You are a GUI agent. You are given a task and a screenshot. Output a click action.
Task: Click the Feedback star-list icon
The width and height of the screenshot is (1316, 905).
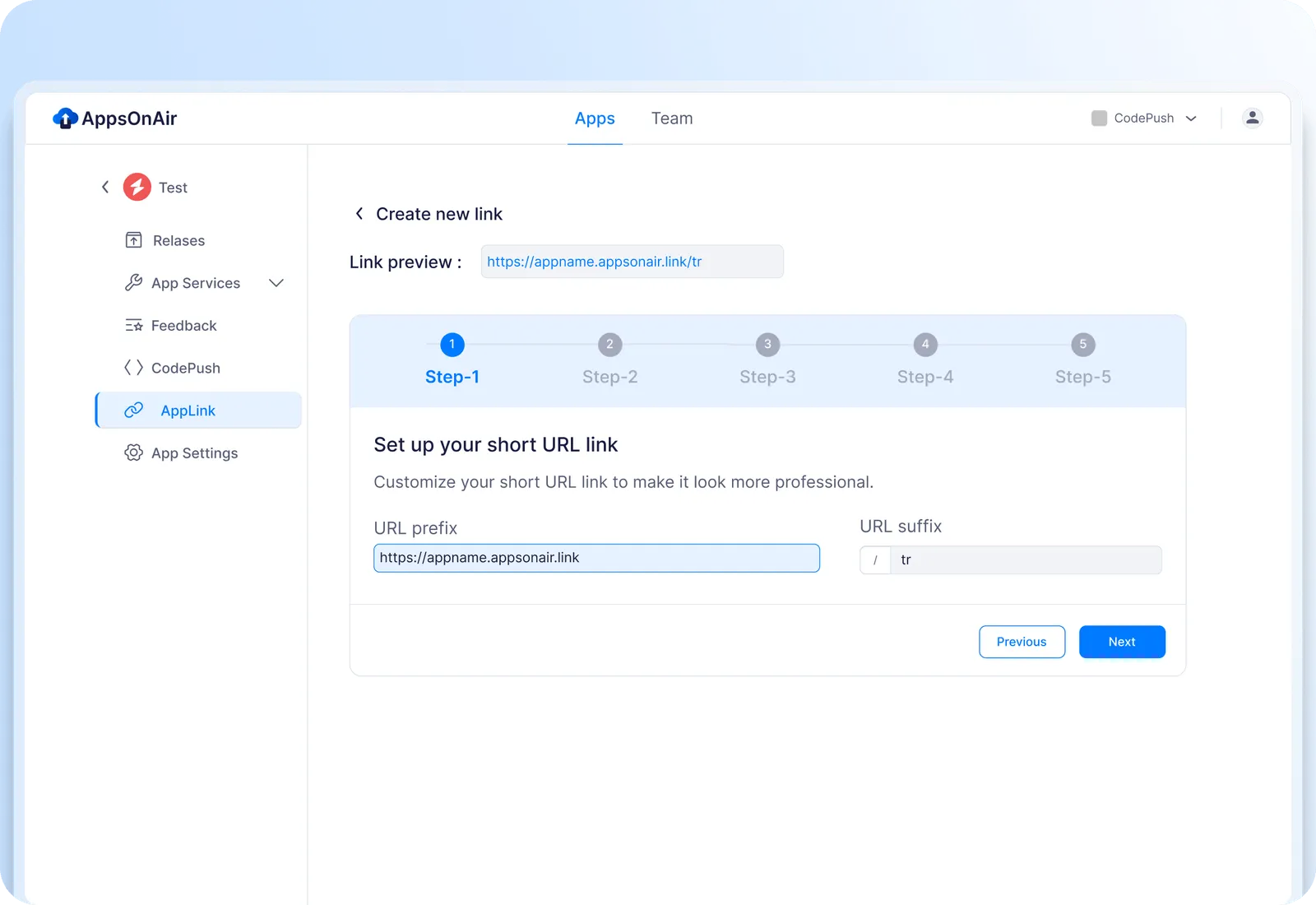pyautogui.click(x=133, y=326)
